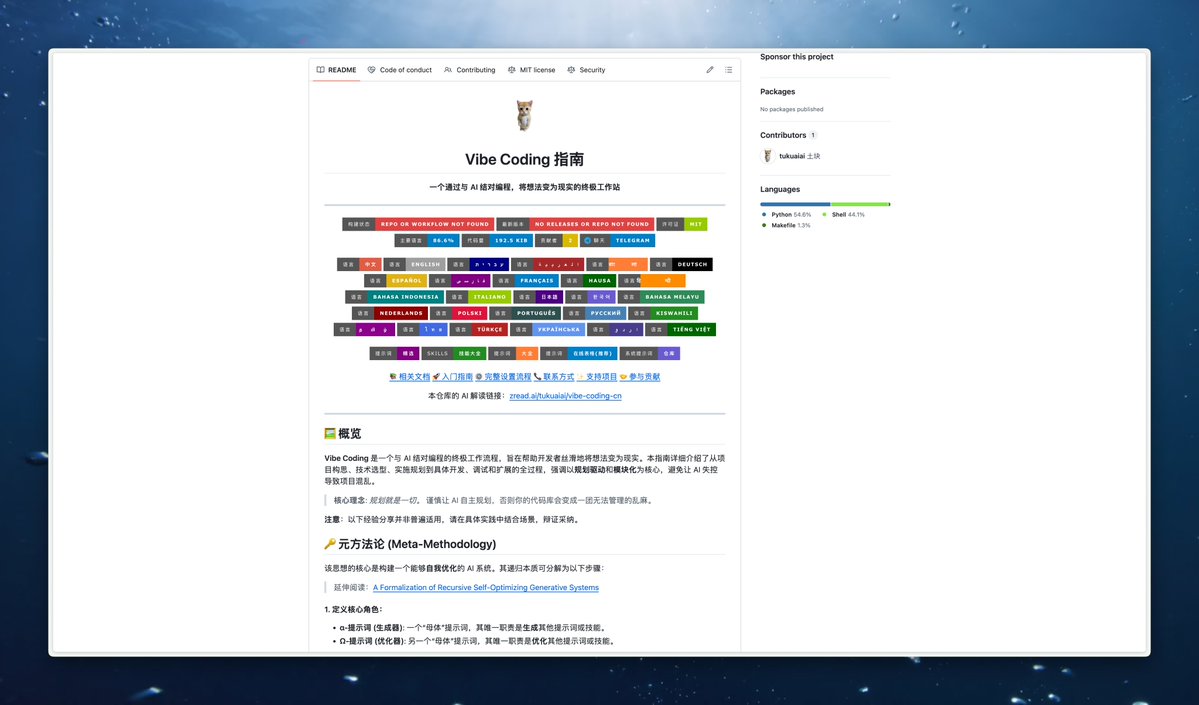Click the Makefile language entry
The image size is (1199, 705).
tap(786, 226)
